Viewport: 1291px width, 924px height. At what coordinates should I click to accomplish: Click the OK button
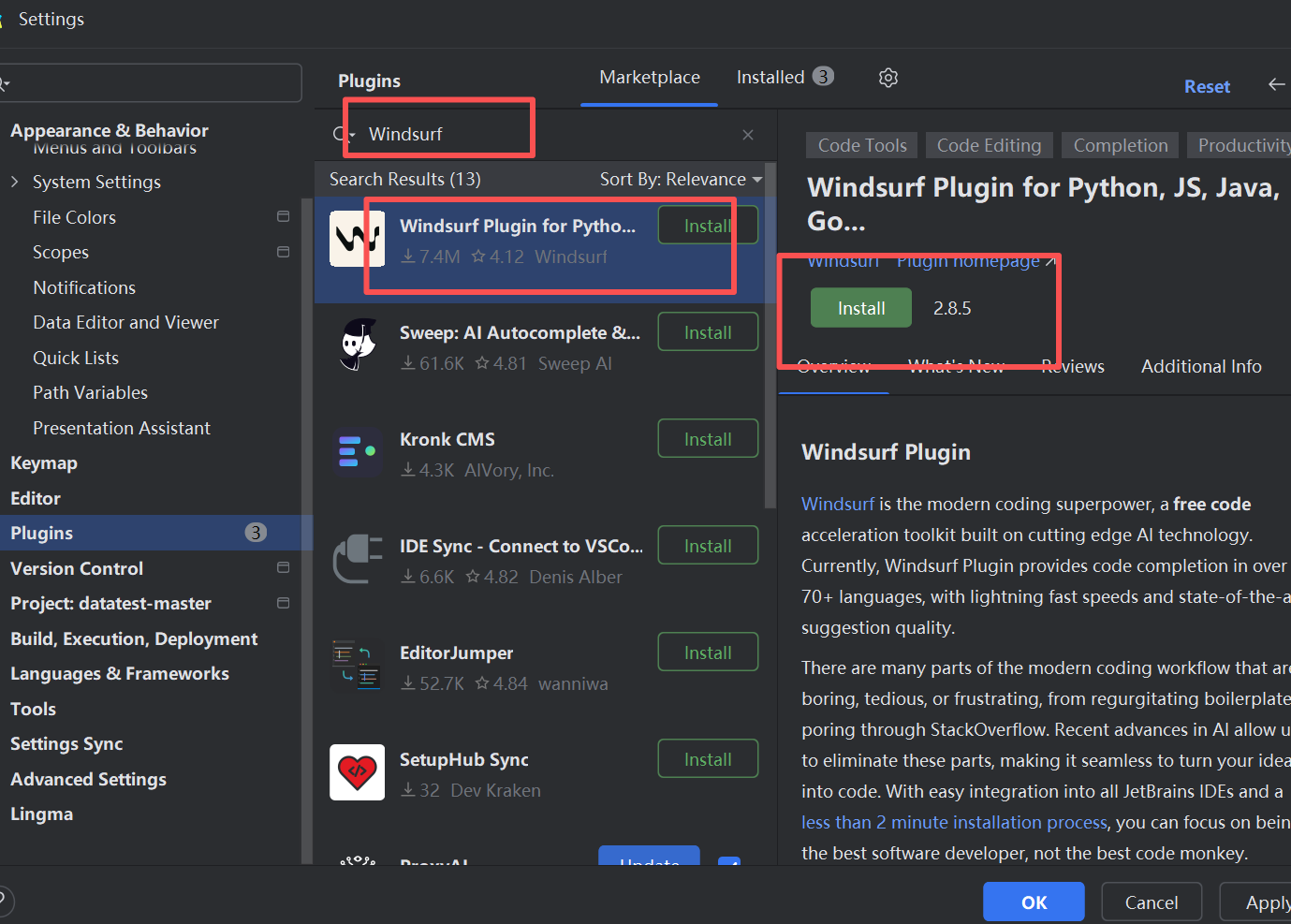coord(1034,902)
